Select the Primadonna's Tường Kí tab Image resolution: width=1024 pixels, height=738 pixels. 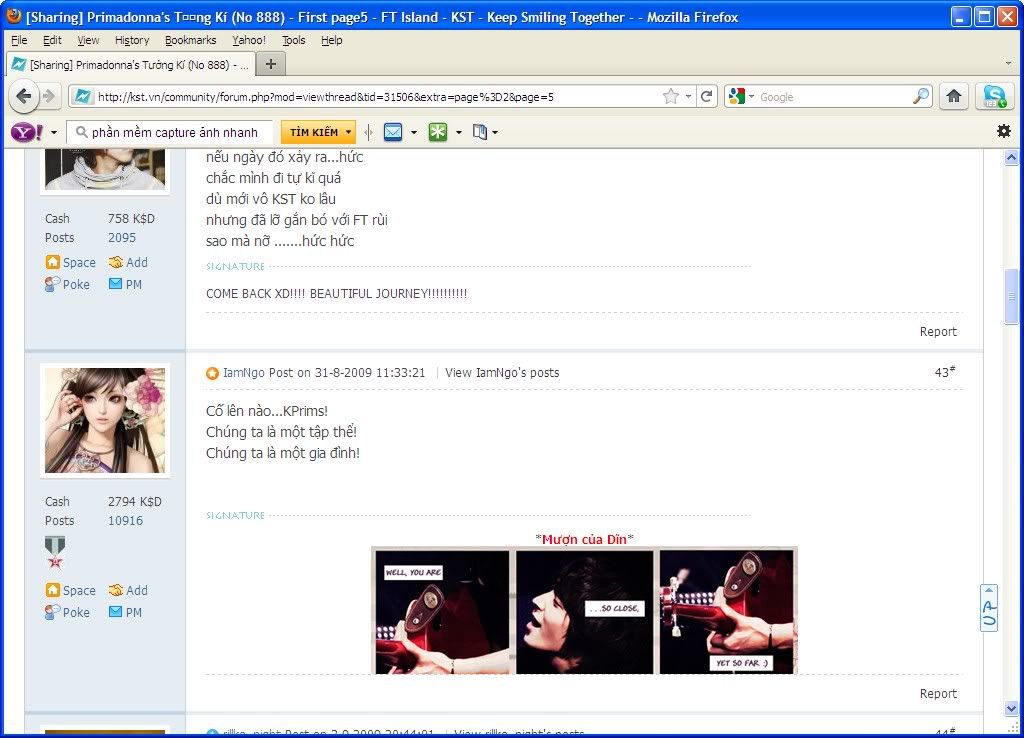point(130,65)
